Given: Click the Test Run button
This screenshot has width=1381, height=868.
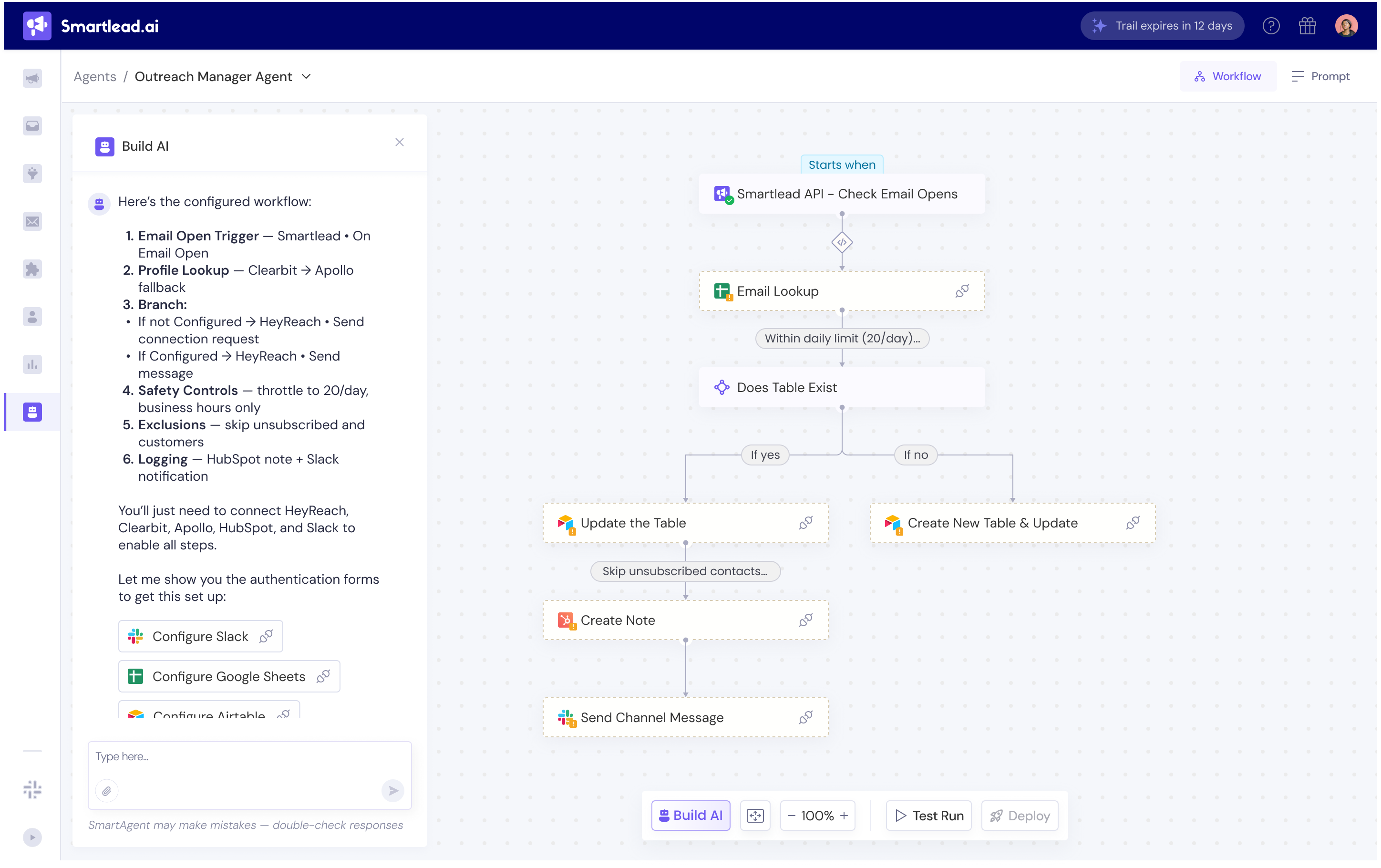Looking at the screenshot, I should click(x=928, y=815).
